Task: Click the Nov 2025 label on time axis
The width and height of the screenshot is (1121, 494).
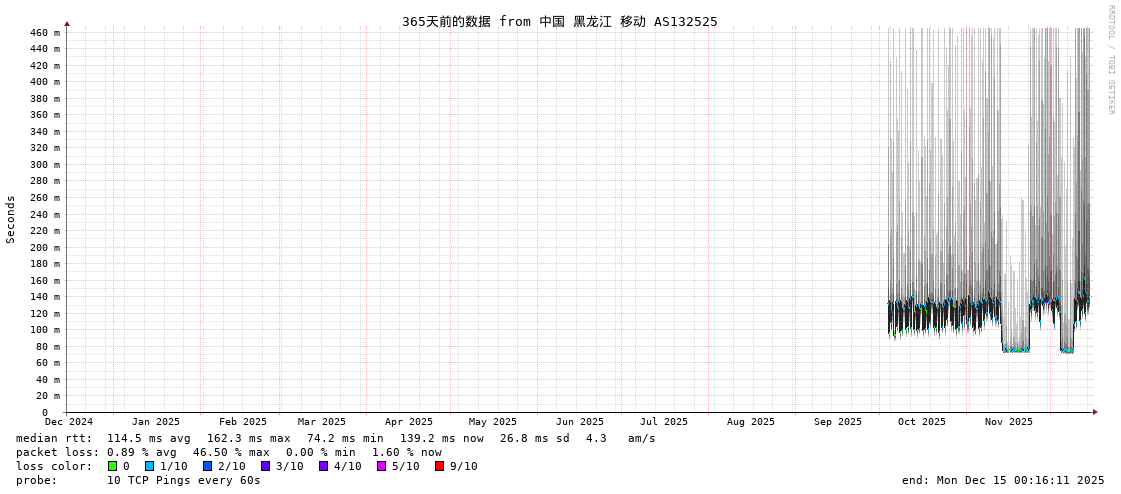Action: pos(1008,422)
